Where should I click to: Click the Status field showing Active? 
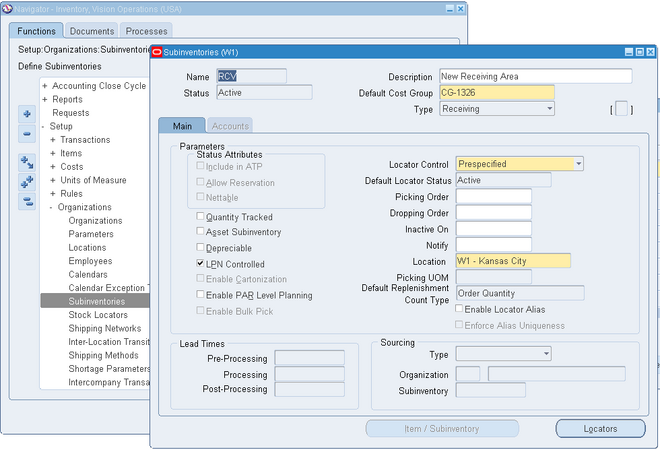point(264,92)
